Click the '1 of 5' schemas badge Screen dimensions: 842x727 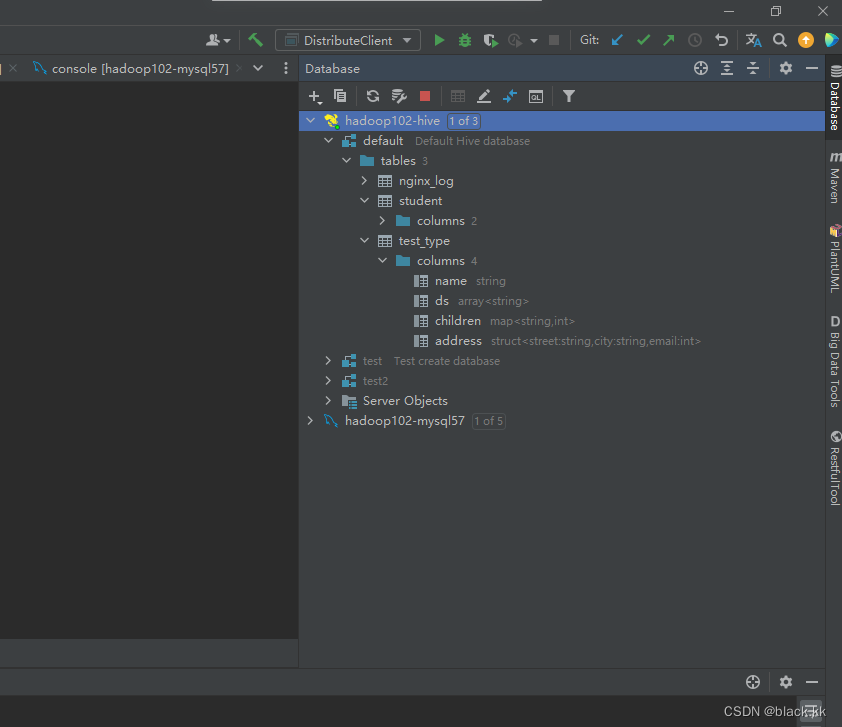click(489, 421)
